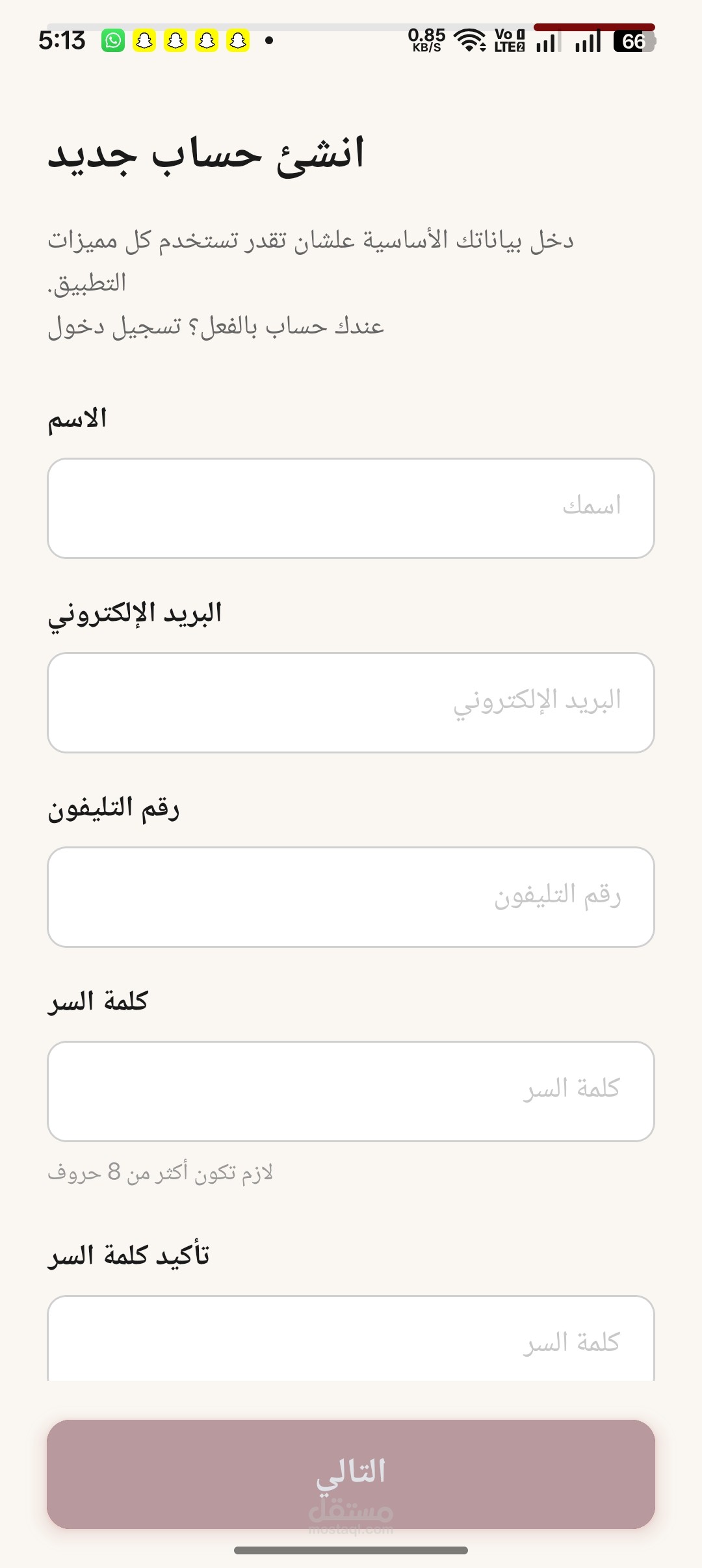The image size is (702, 1568).
Task: Tap the password length hint text
Action: click(160, 1172)
